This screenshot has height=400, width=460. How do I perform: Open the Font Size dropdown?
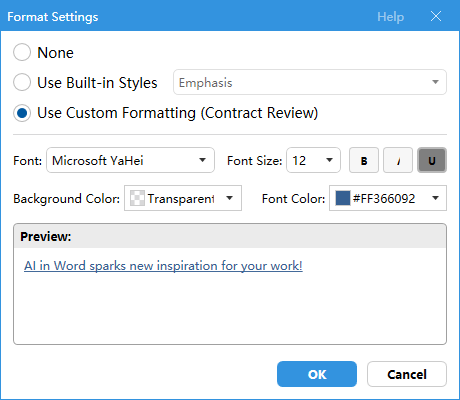click(313, 160)
